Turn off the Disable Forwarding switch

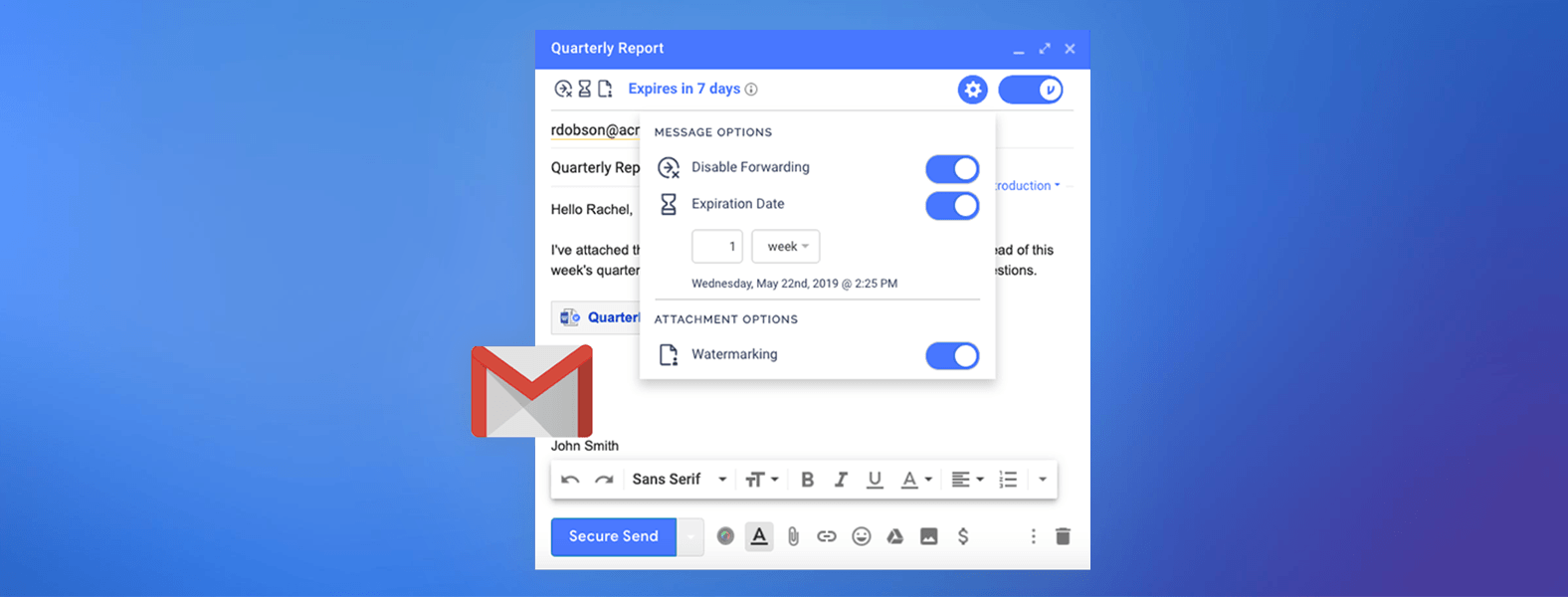952,169
